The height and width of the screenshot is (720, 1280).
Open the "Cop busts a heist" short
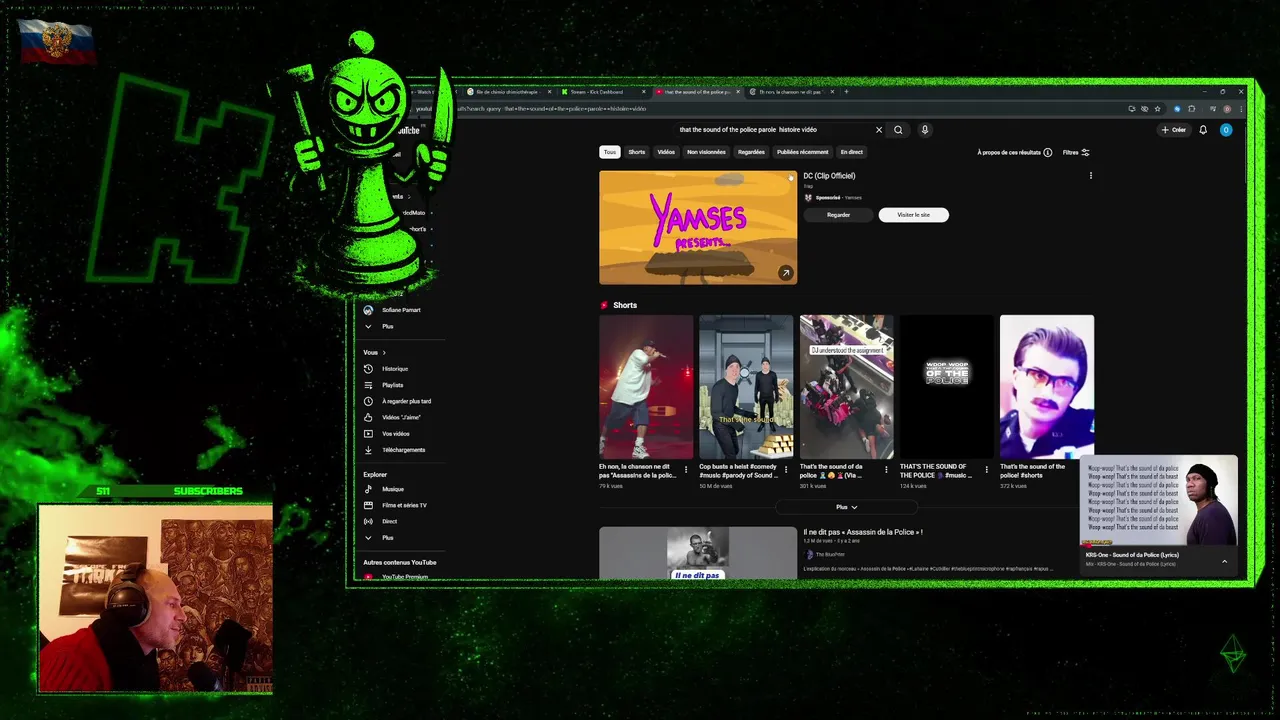coord(746,387)
